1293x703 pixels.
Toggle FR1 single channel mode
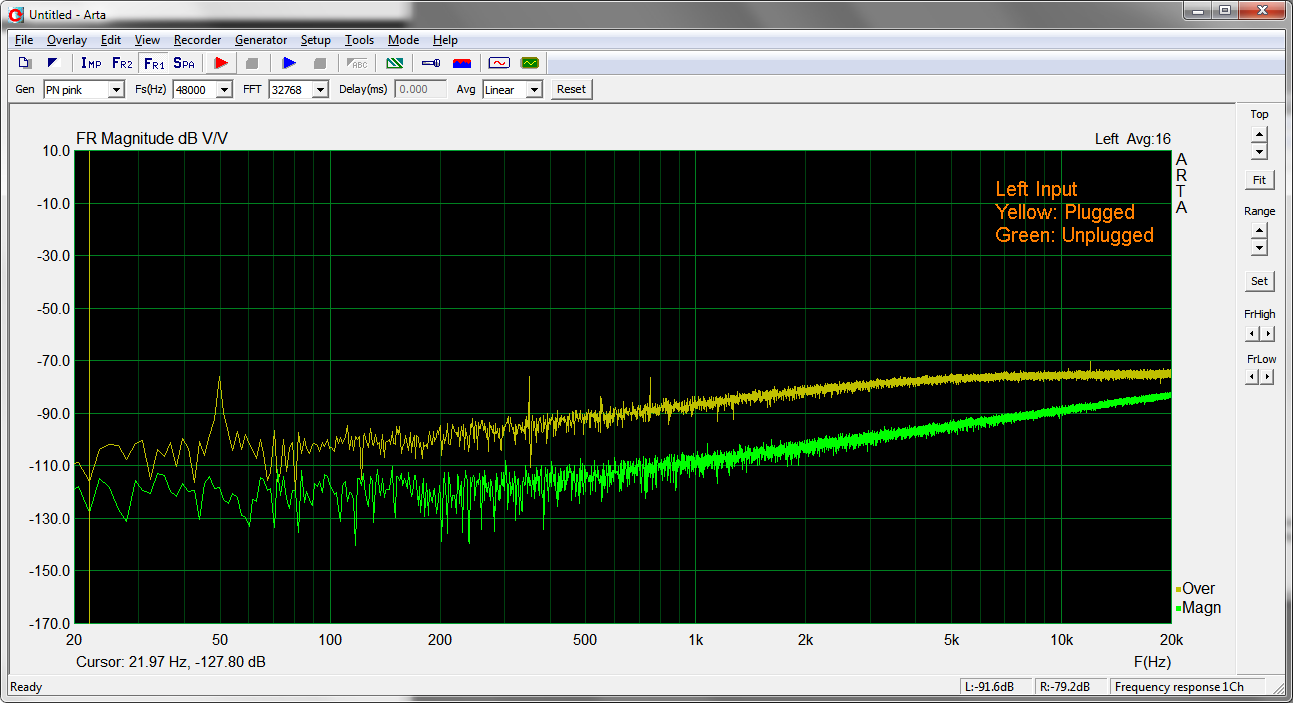(154, 63)
